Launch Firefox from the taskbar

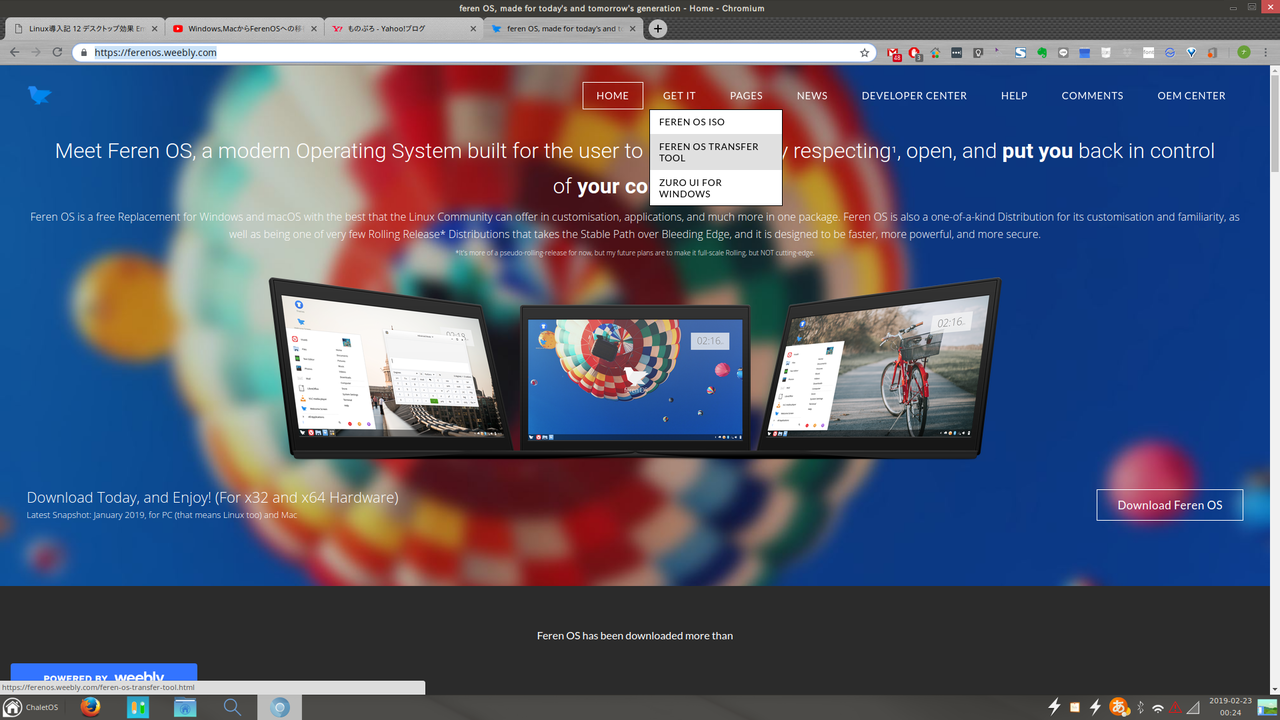click(91, 707)
